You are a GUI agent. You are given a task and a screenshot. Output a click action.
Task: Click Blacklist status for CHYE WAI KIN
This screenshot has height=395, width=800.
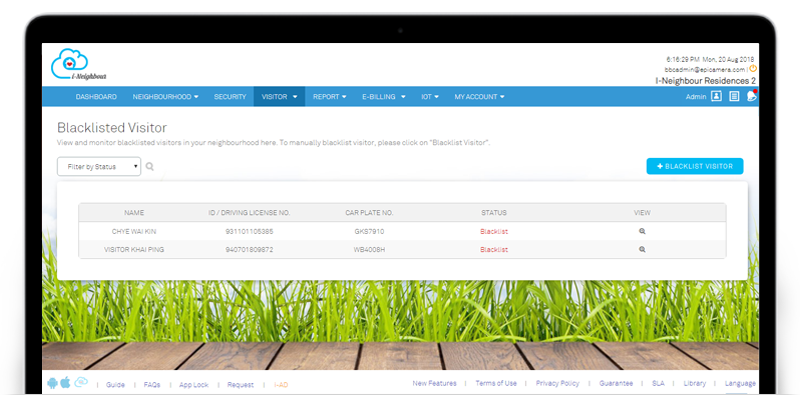pos(494,231)
